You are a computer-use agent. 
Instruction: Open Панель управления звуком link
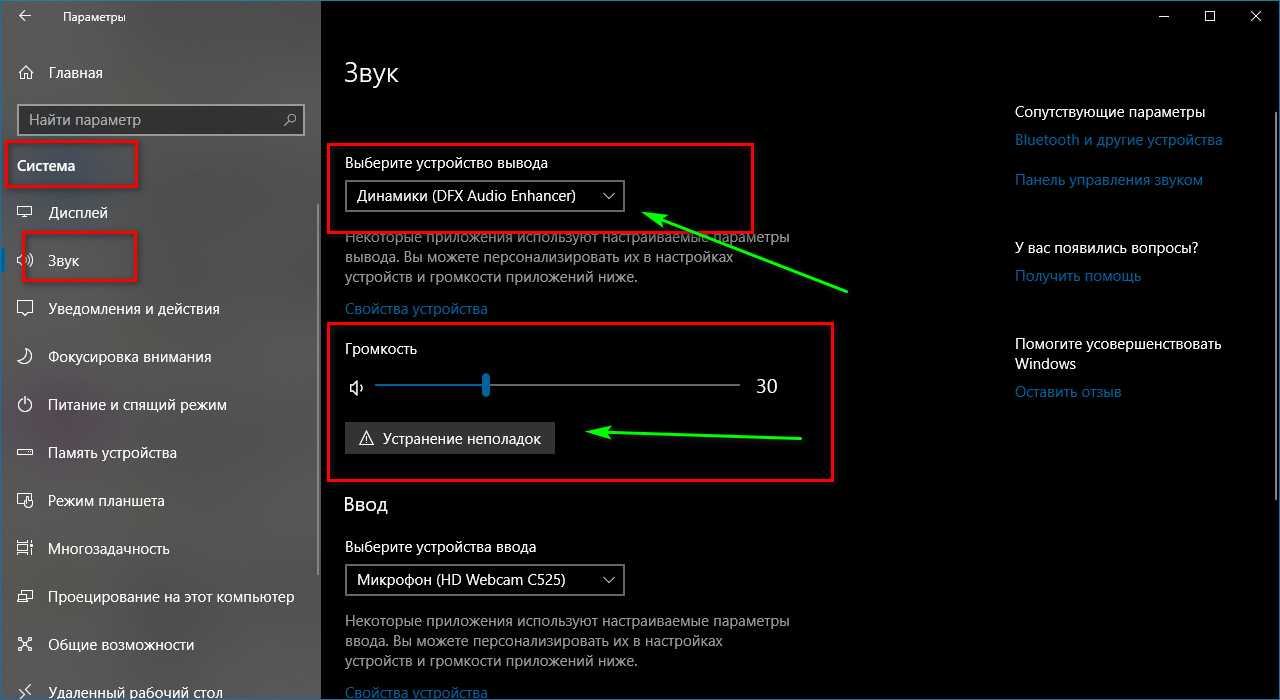[1109, 180]
